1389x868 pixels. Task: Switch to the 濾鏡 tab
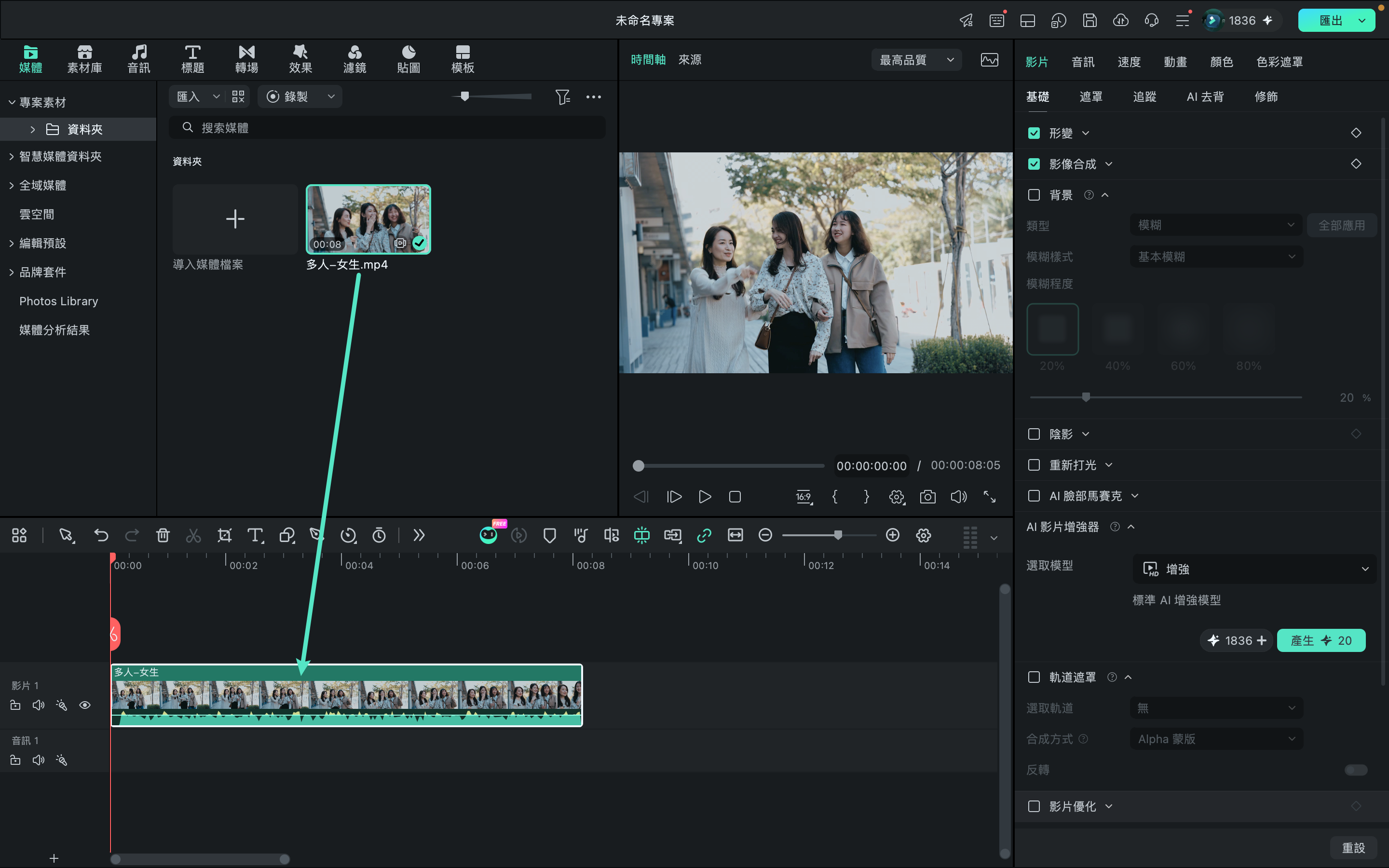point(354,60)
